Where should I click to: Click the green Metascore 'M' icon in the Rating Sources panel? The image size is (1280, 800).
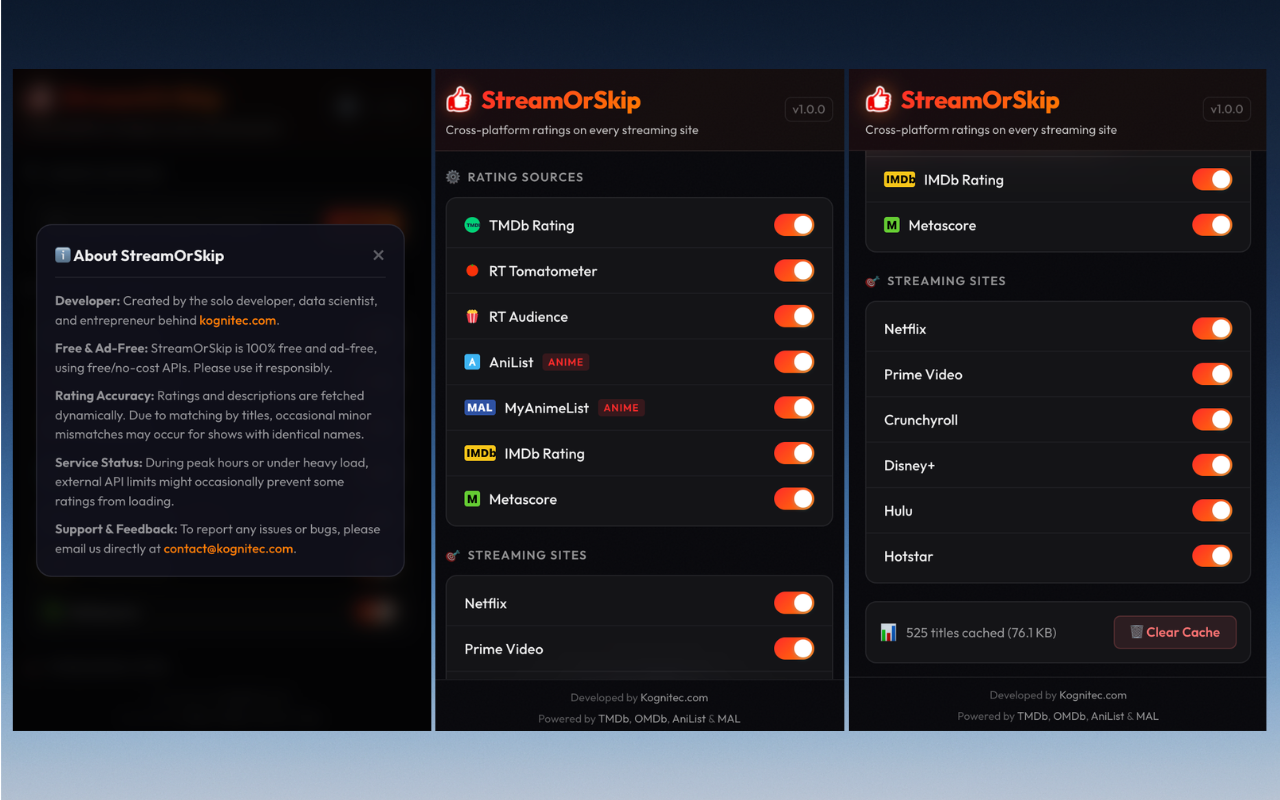tap(473, 499)
